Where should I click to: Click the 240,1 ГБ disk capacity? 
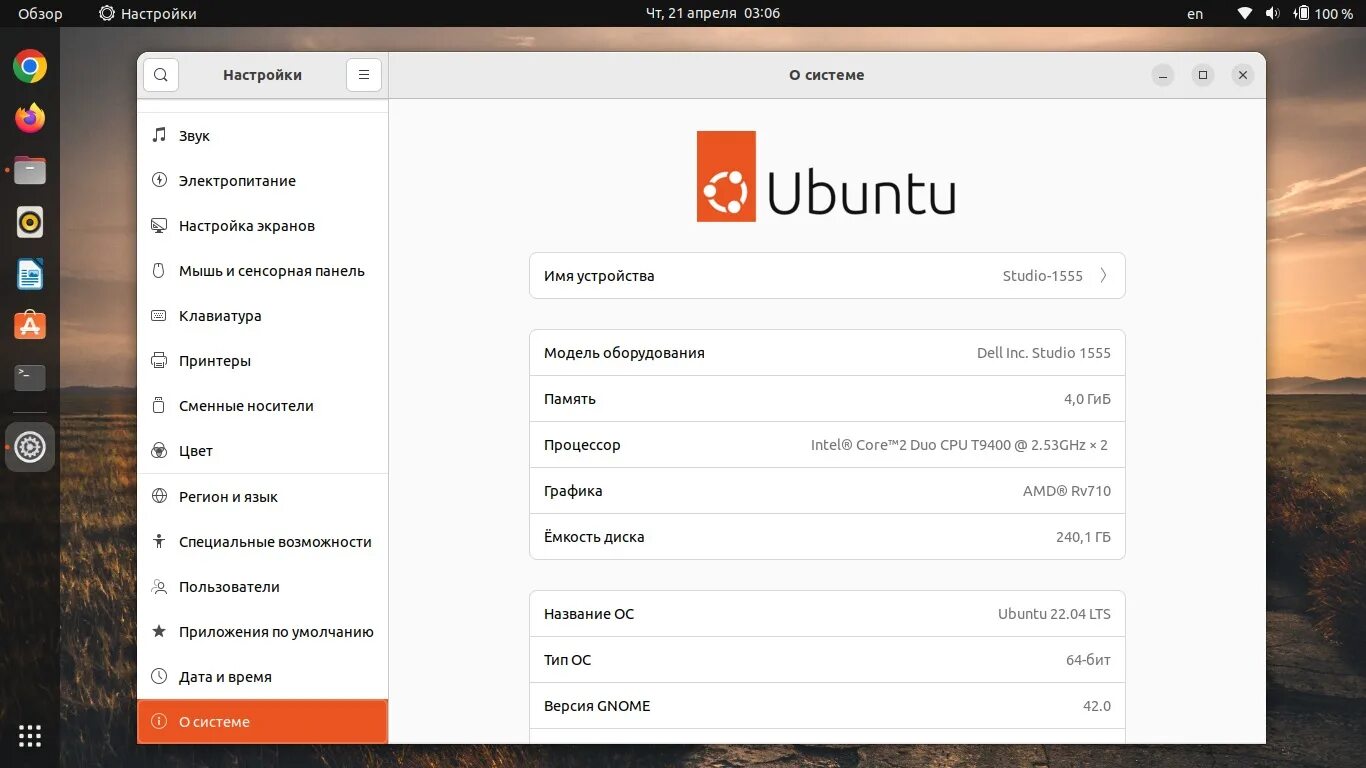point(1083,537)
